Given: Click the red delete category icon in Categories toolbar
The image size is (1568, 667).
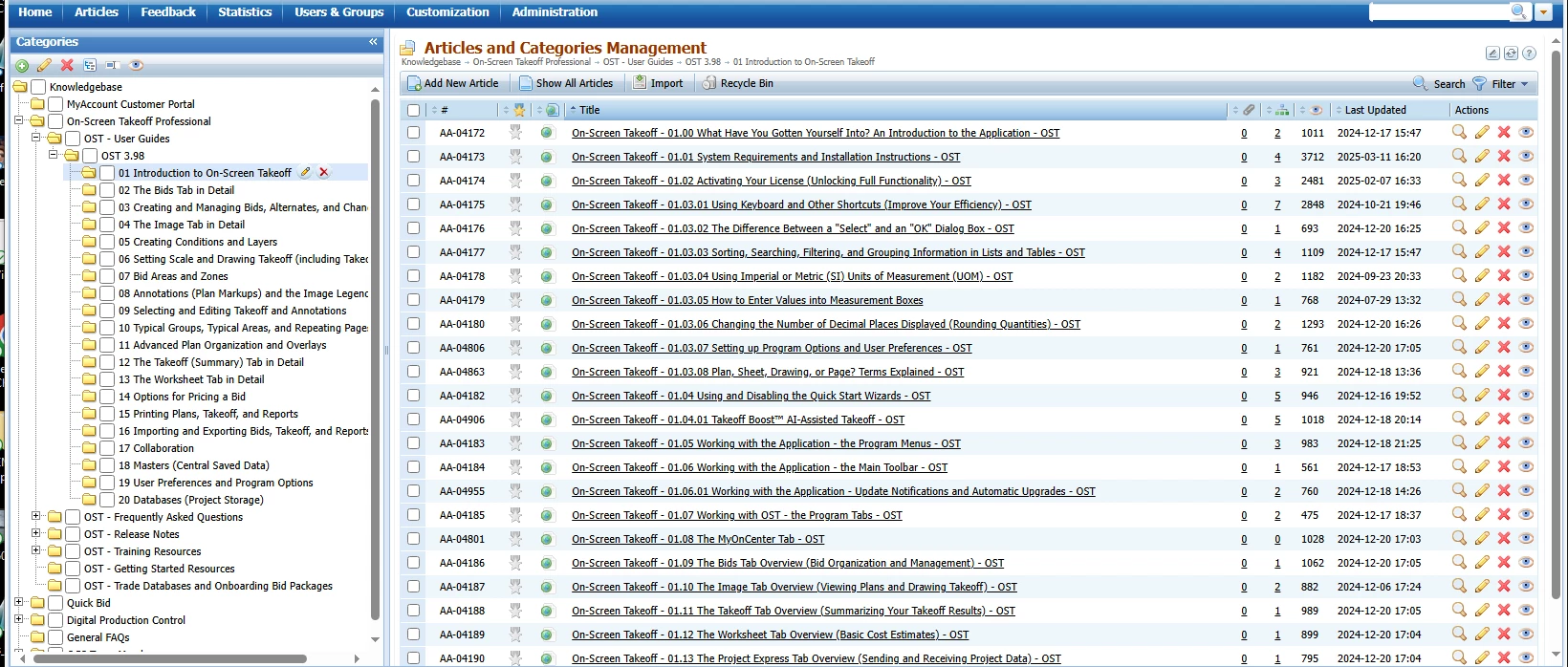Looking at the screenshot, I should coord(67,65).
